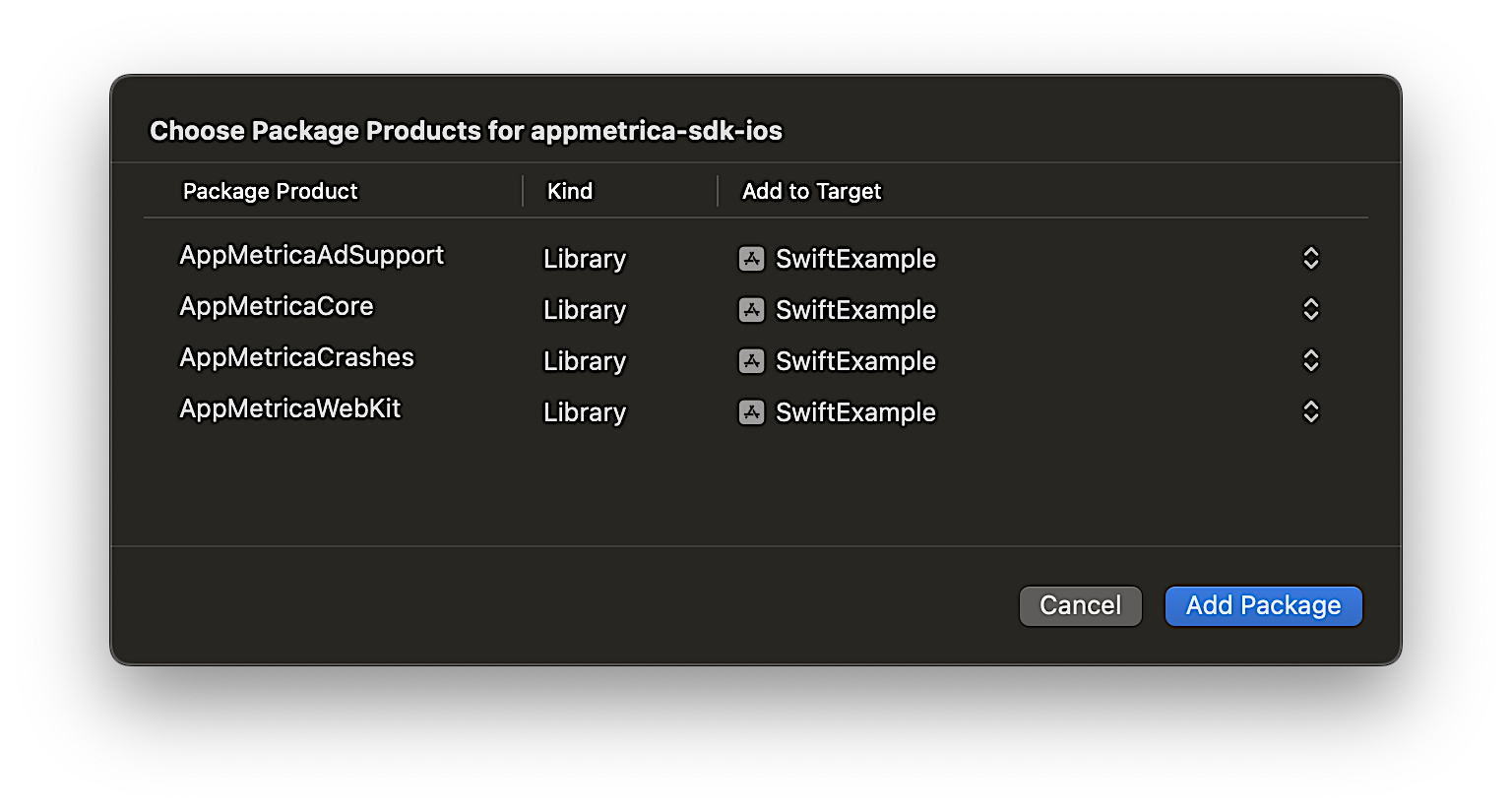
Task: Click the app icon beside AppMetricaAdSupport's SwiftExample target
Action: coord(751,259)
